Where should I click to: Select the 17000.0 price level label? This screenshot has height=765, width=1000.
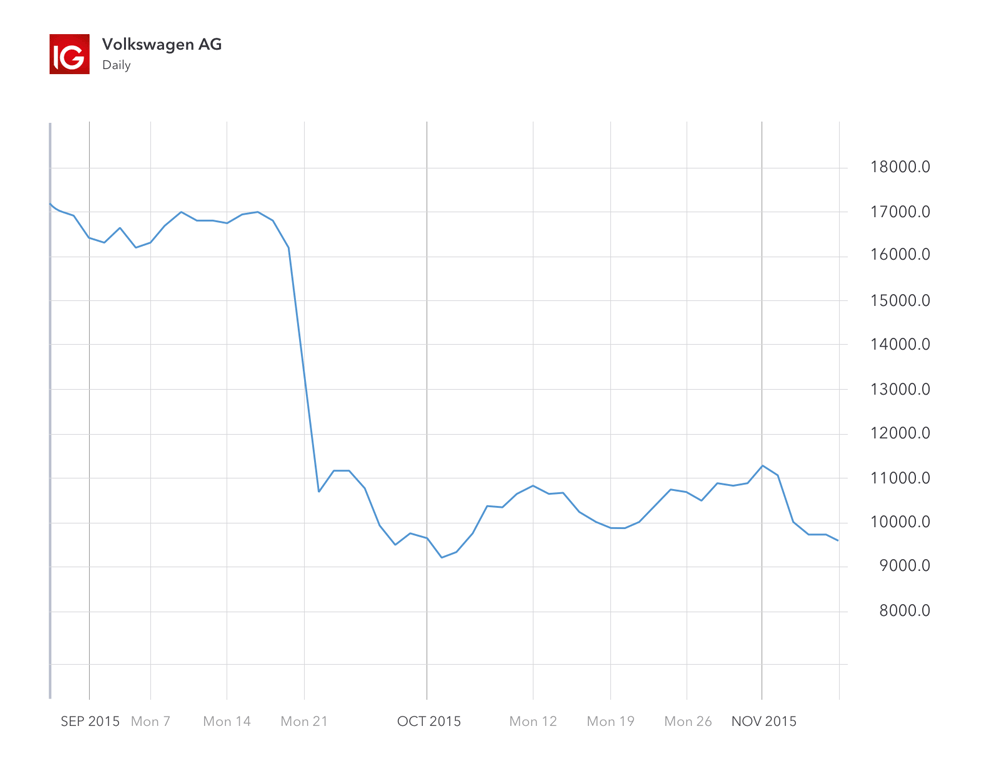(901, 212)
